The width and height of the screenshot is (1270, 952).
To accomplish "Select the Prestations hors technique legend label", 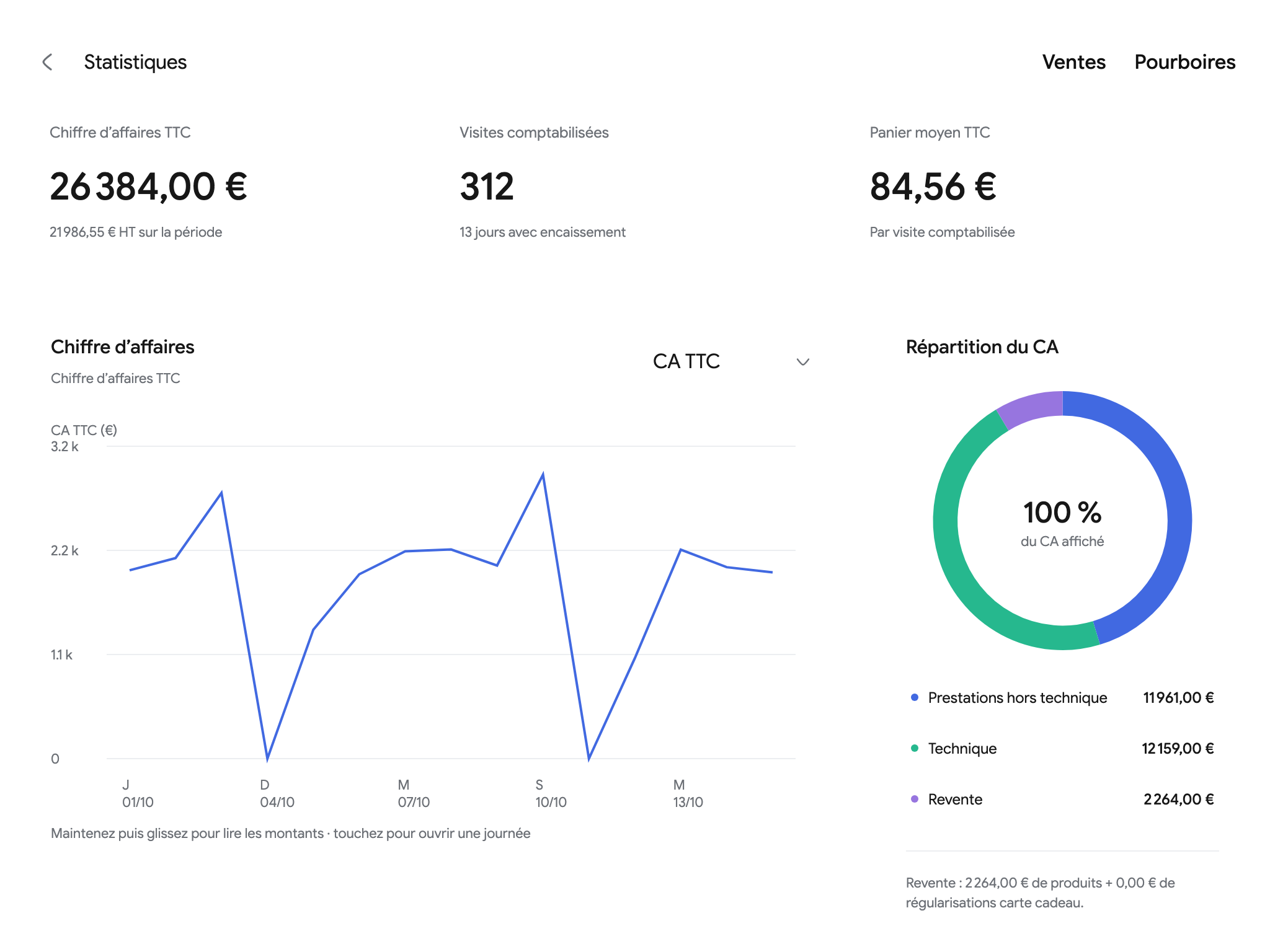I will (x=1017, y=697).
